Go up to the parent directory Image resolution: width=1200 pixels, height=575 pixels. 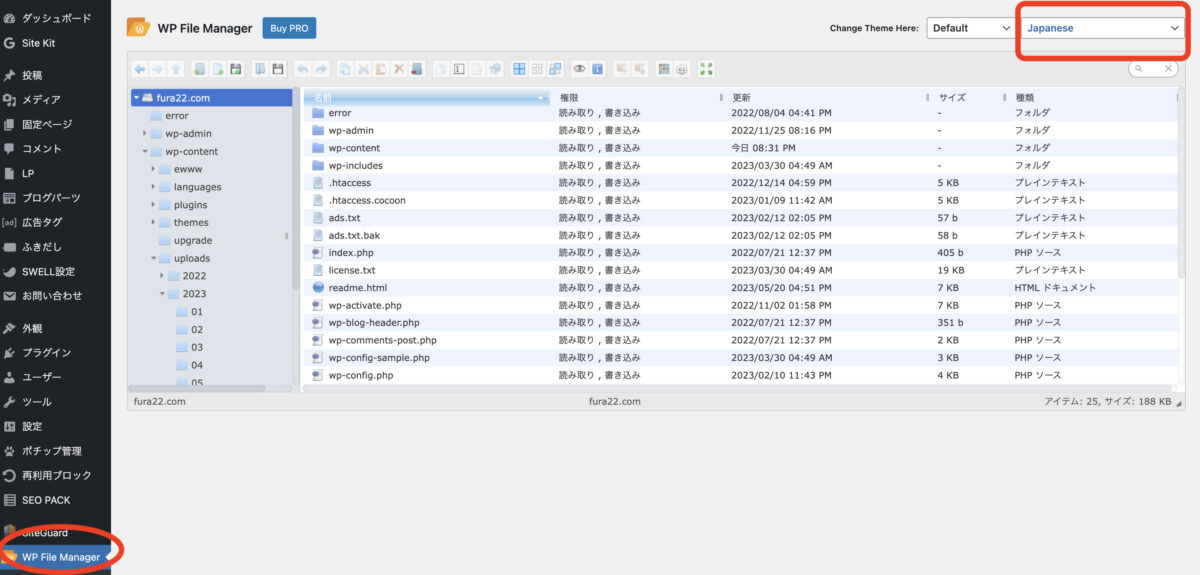[x=175, y=69]
